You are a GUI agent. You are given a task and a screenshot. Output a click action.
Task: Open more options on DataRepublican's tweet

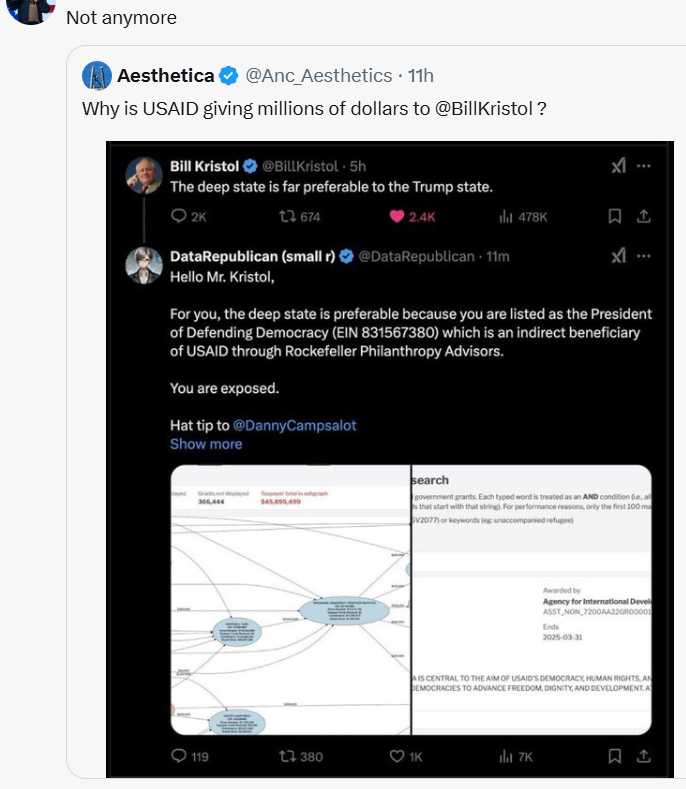(x=644, y=256)
